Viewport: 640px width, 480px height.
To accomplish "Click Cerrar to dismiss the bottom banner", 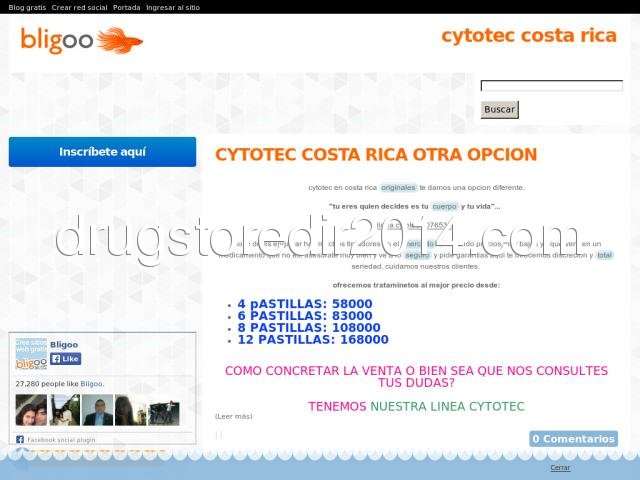I will pyautogui.click(x=560, y=468).
